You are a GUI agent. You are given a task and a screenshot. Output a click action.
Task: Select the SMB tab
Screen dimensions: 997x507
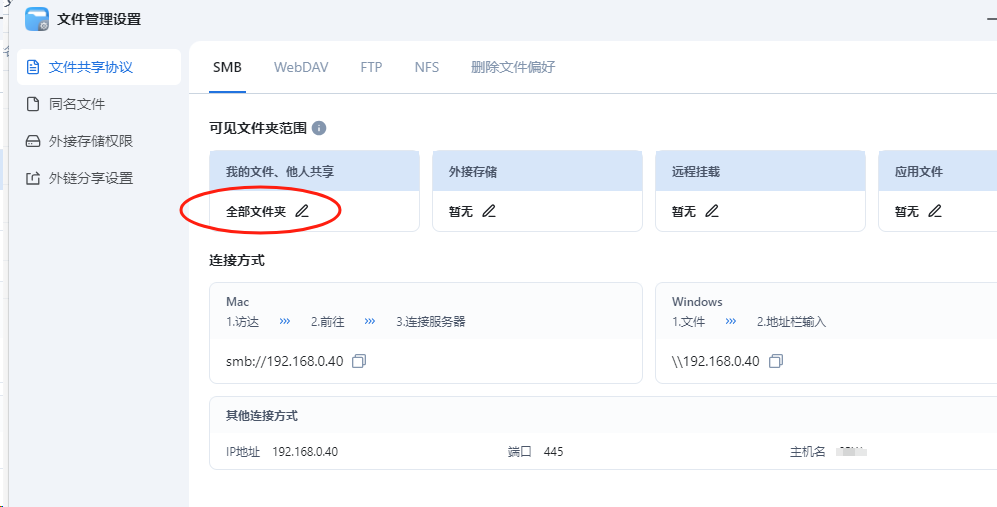coord(227,67)
